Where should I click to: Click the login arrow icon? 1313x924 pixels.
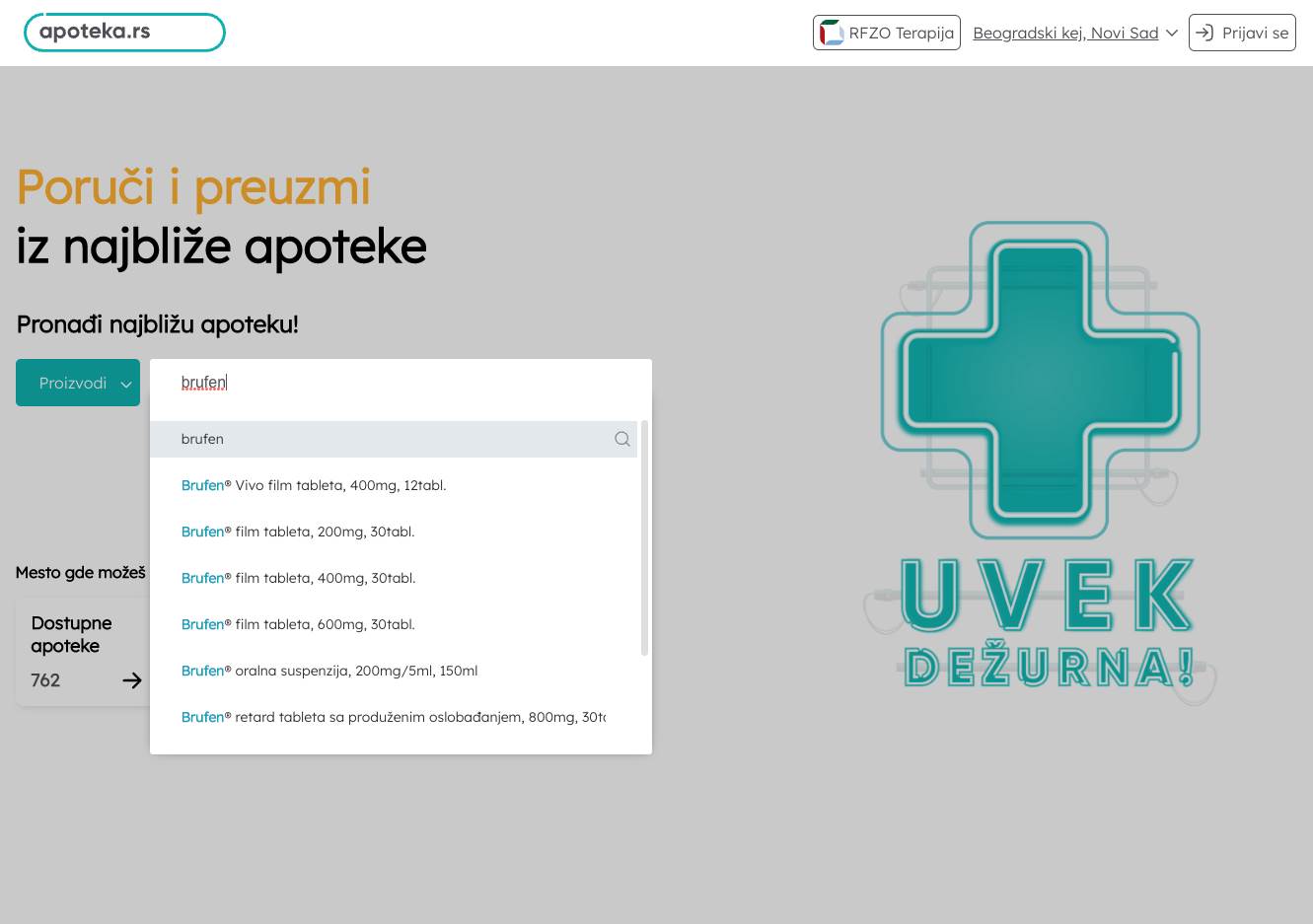coord(1204,33)
